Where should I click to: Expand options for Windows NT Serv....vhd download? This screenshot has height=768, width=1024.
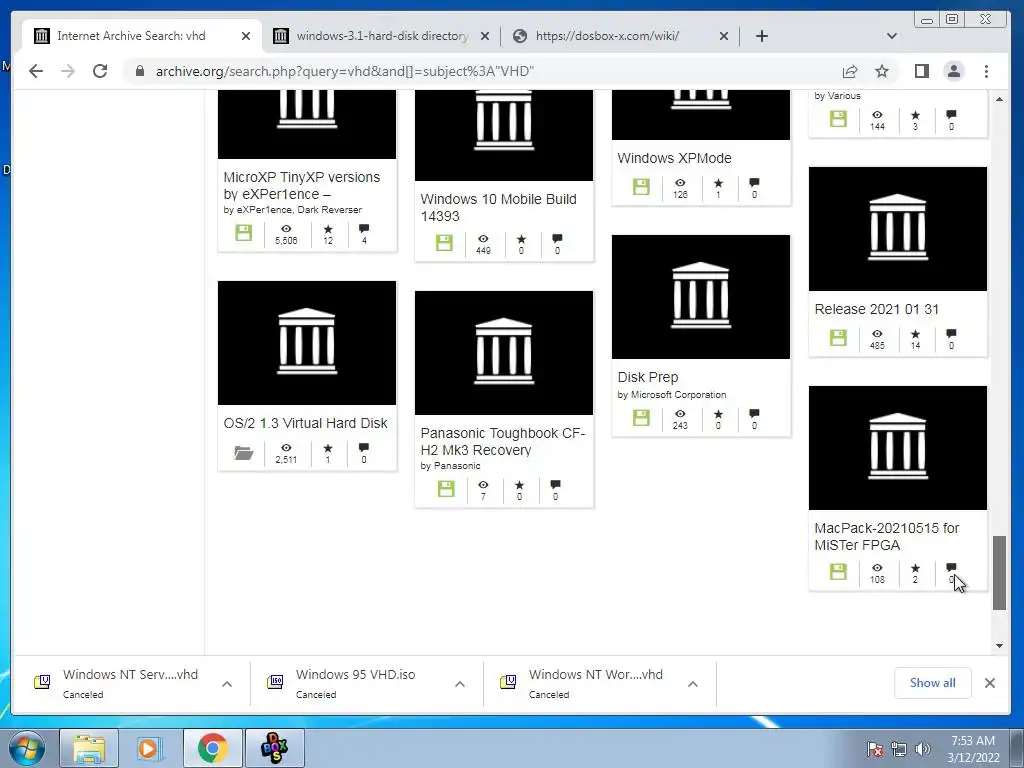pyautogui.click(x=227, y=684)
